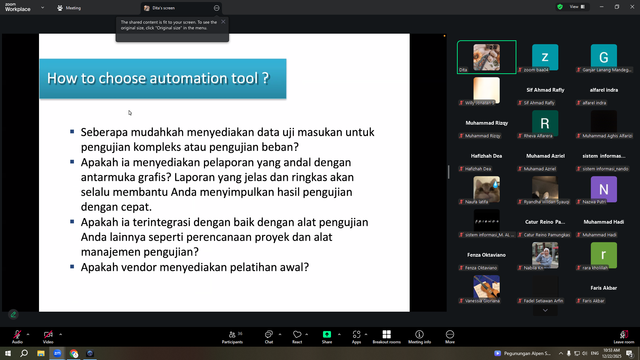This screenshot has height=360, width=640.
Task: Show more participants with down chevron
Action: 545,310
